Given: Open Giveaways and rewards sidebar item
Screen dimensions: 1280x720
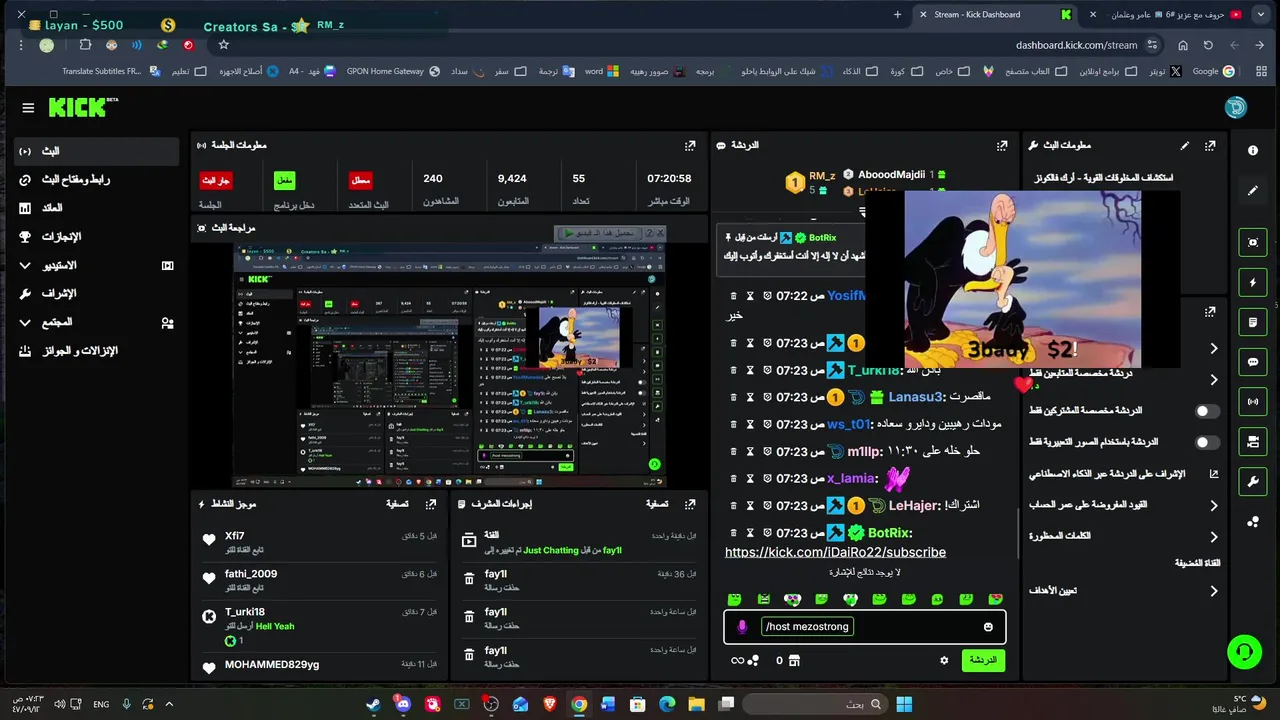Looking at the screenshot, I should point(96,351).
